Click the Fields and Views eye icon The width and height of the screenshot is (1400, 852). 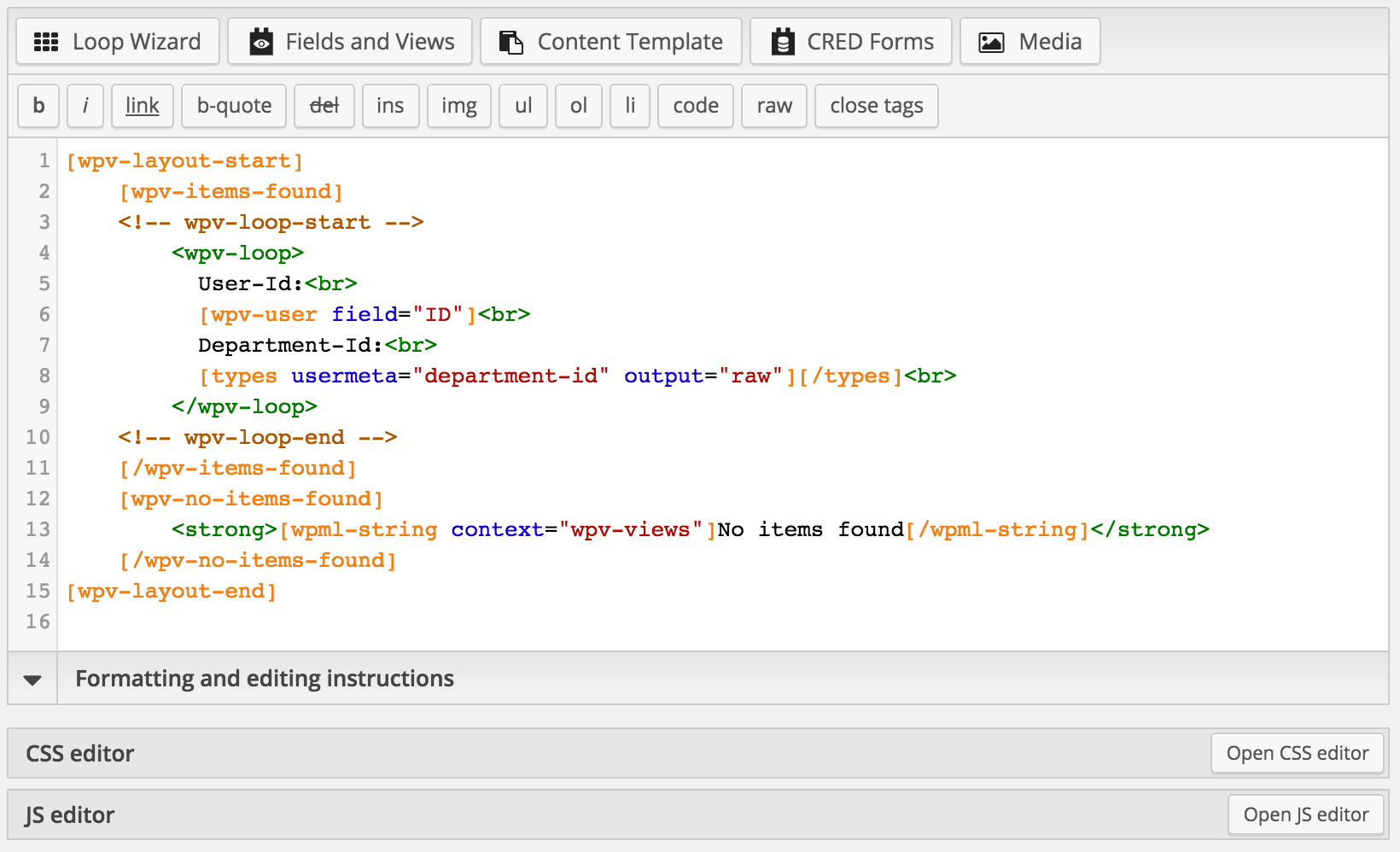click(x=261, y=42)
